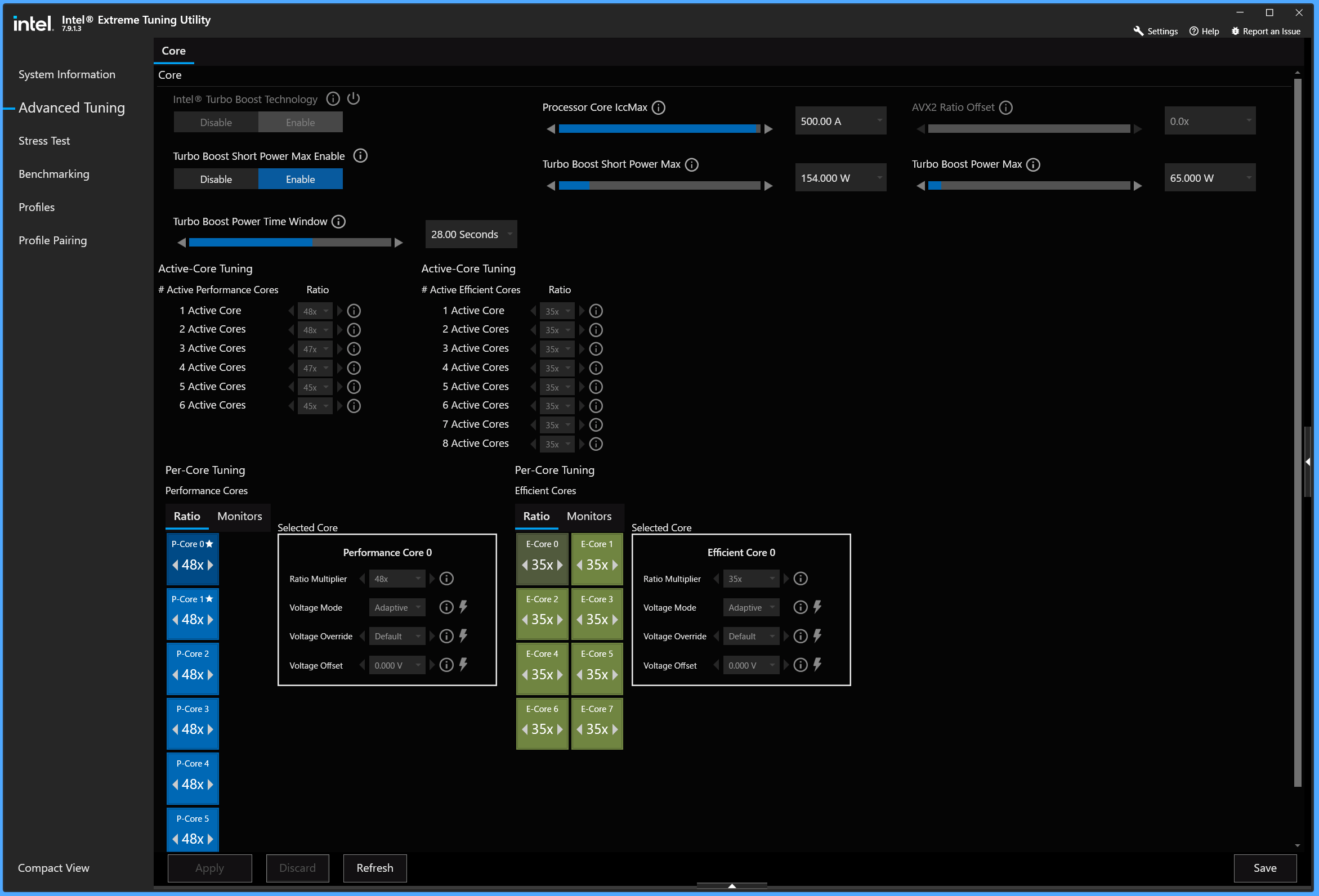Go to System Information
Viewport: 1319px width, 896px height.
67,74
